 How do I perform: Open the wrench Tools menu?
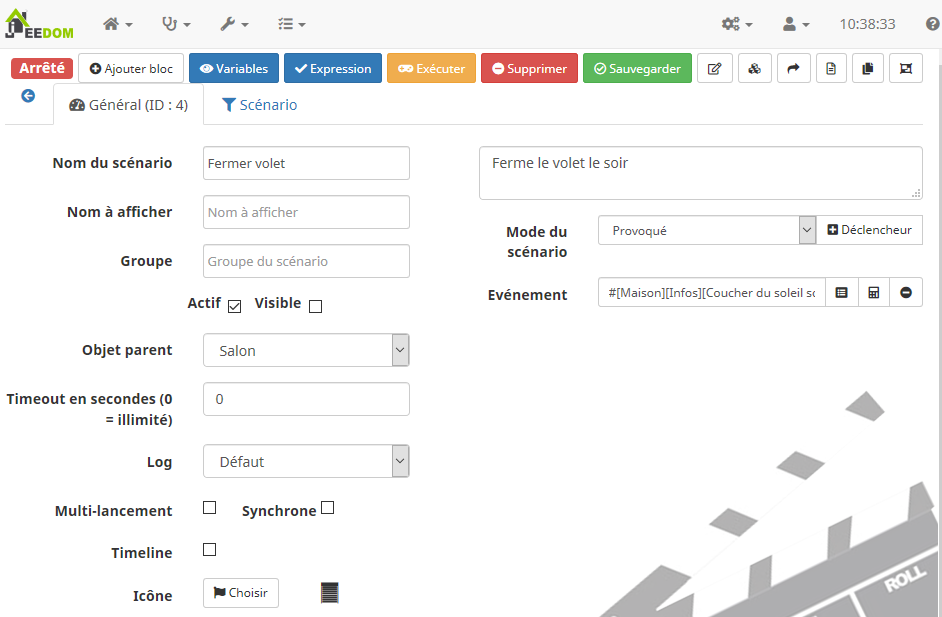click(234, 24)
